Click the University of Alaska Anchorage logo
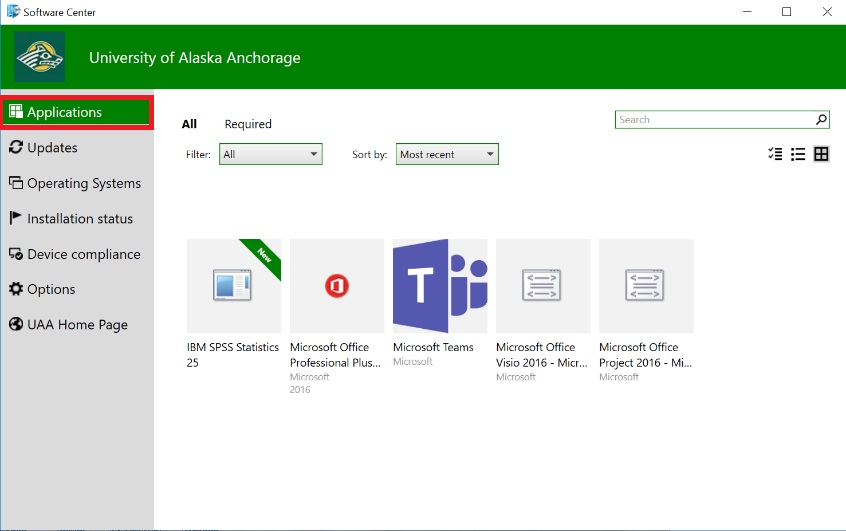The height and width of the screenshot is (531, 846). pos(40,57)
